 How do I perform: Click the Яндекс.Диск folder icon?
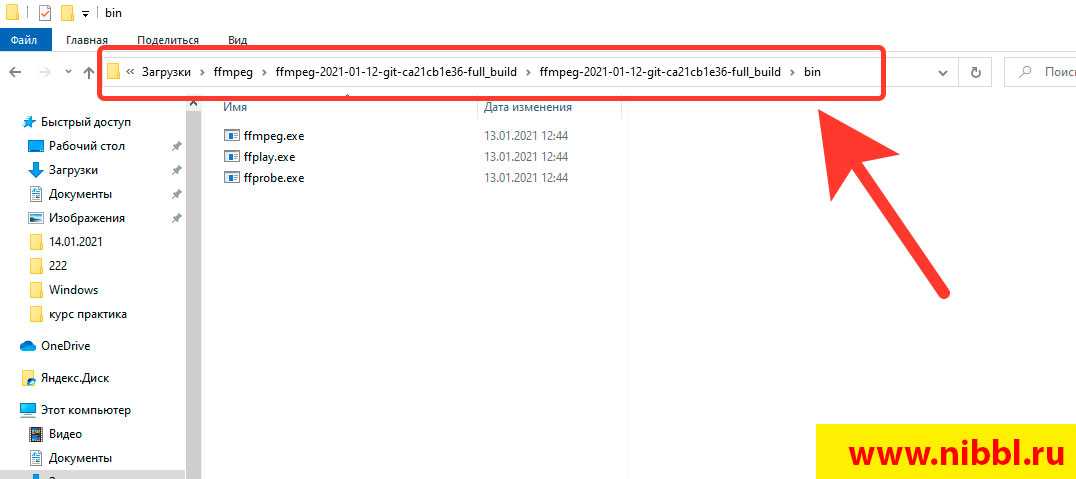coord(28,378)
